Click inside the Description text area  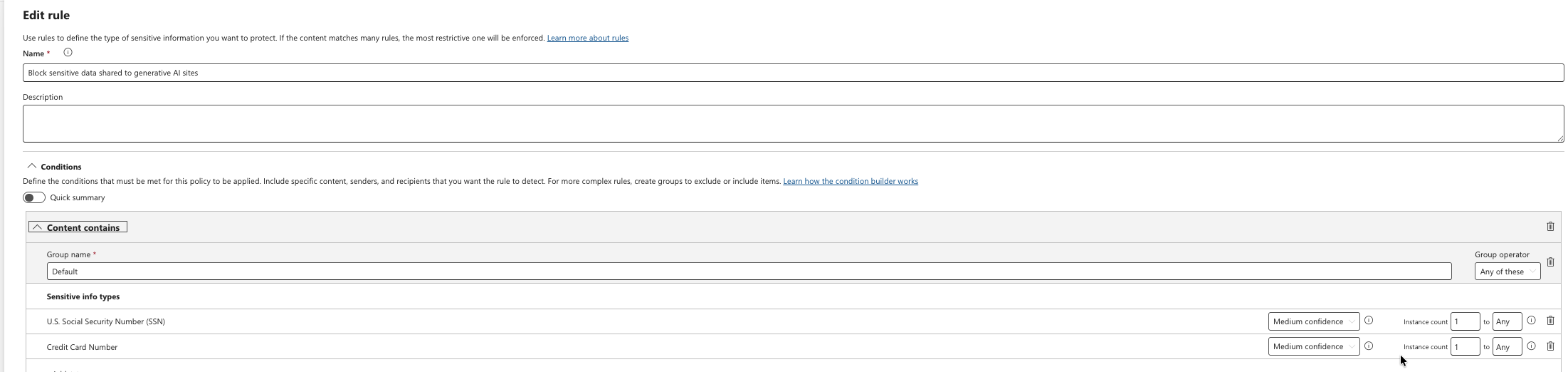[x=793, y=123]
